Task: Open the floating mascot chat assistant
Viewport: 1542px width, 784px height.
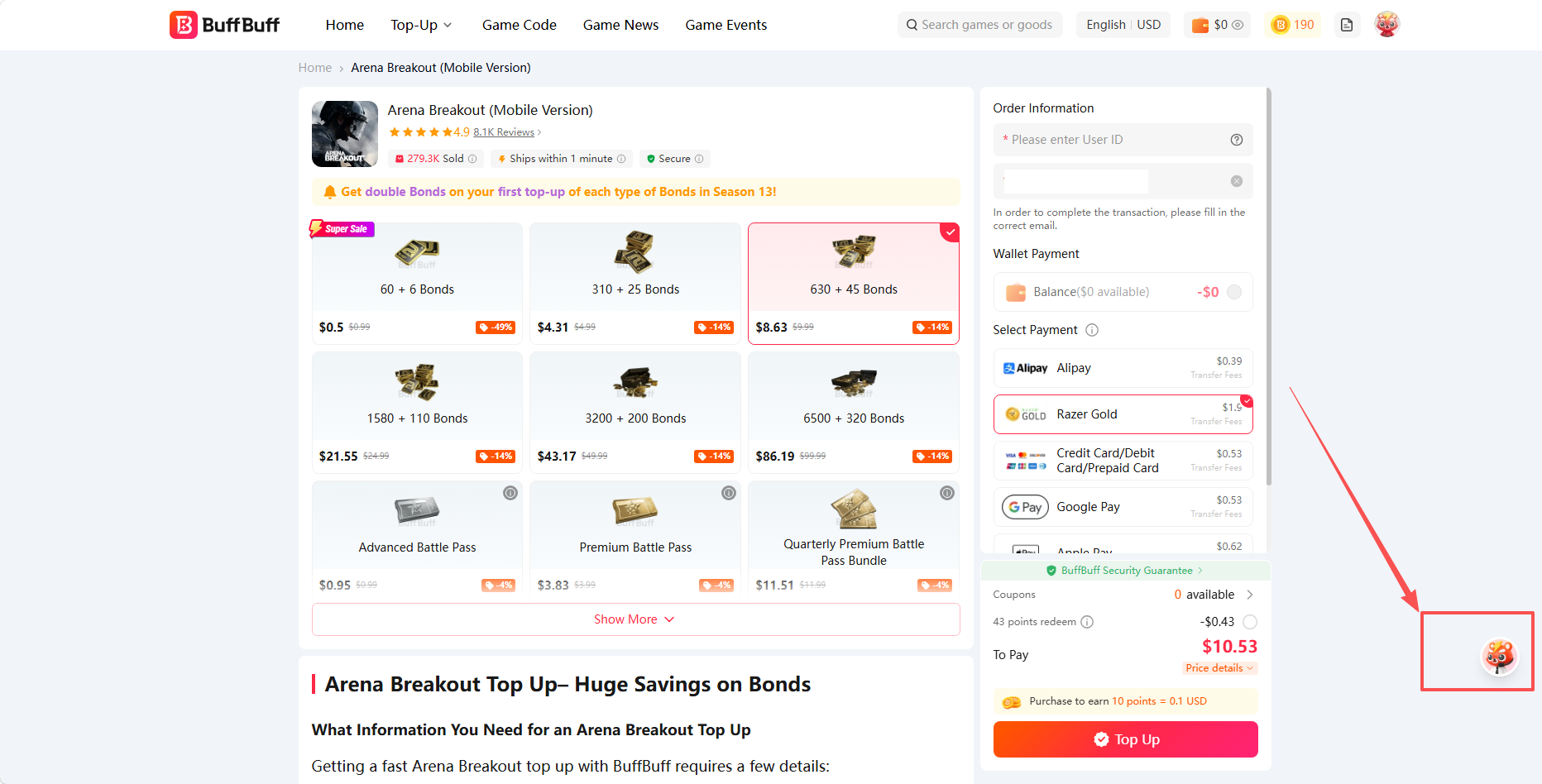Action: tap(1499, 657)
